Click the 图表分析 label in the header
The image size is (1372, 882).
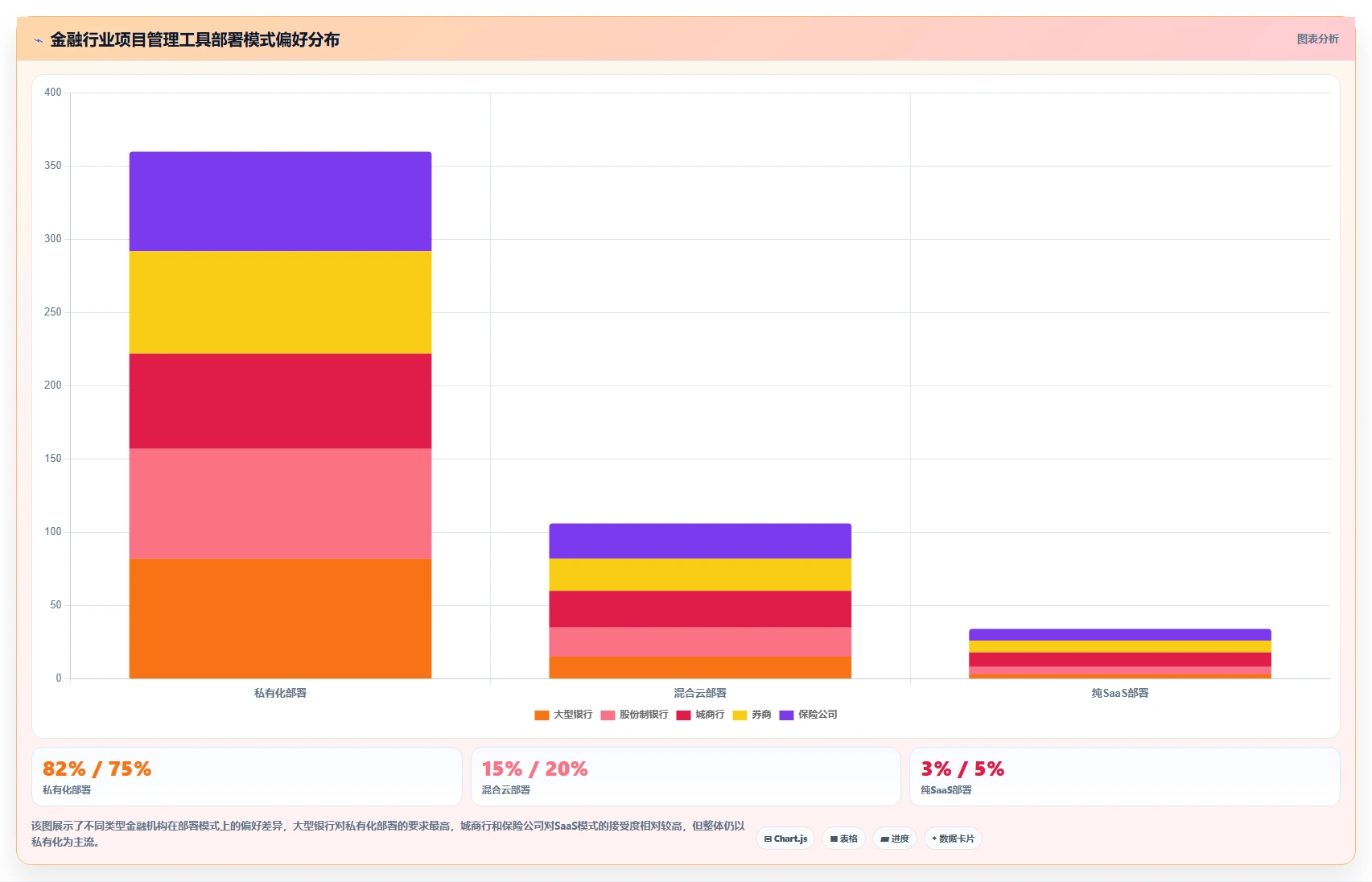(1317, 39)
